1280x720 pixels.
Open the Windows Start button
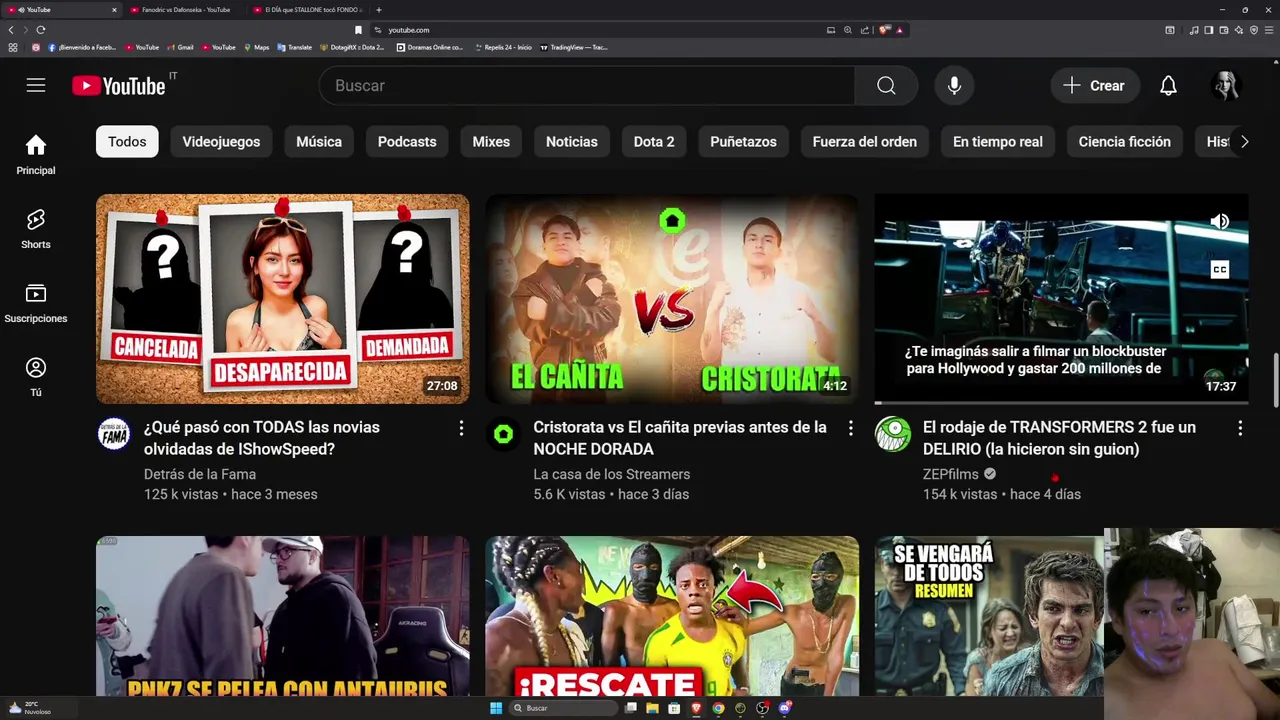pyautogui.click(x=495, y=708)
